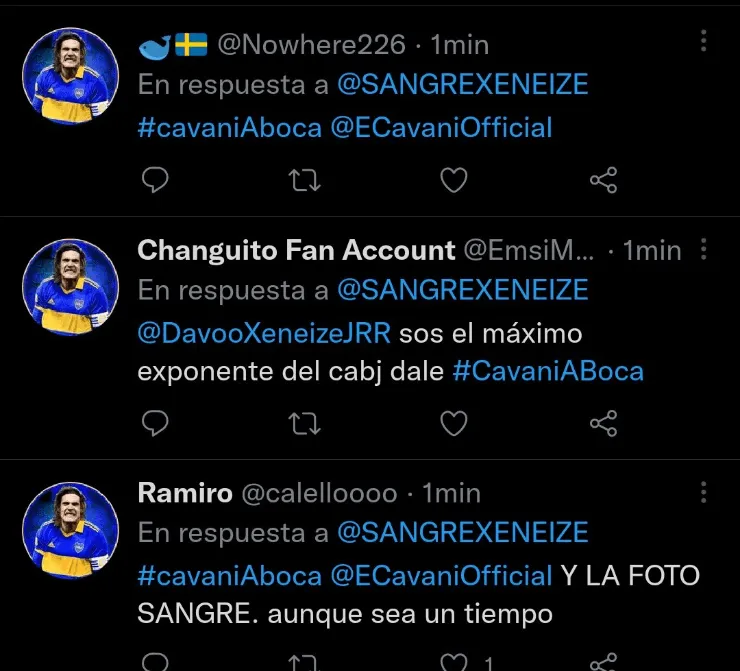Reply to Changuito Fan Account's tweet

pos(154,423)
